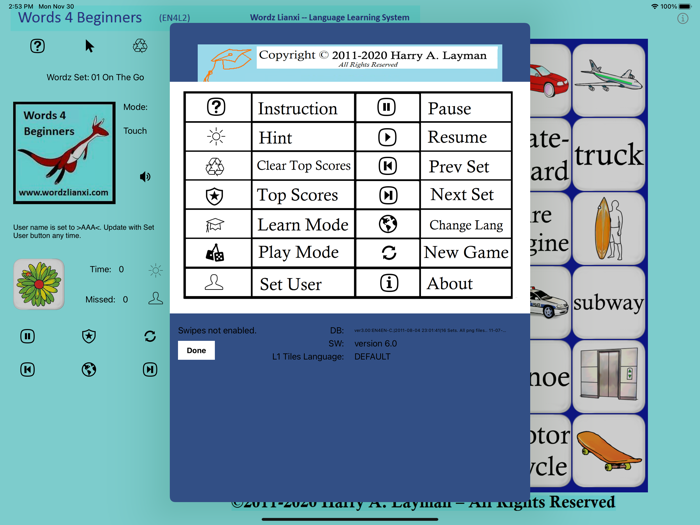
Task: Tap the Done button
Action: point(196,350)
